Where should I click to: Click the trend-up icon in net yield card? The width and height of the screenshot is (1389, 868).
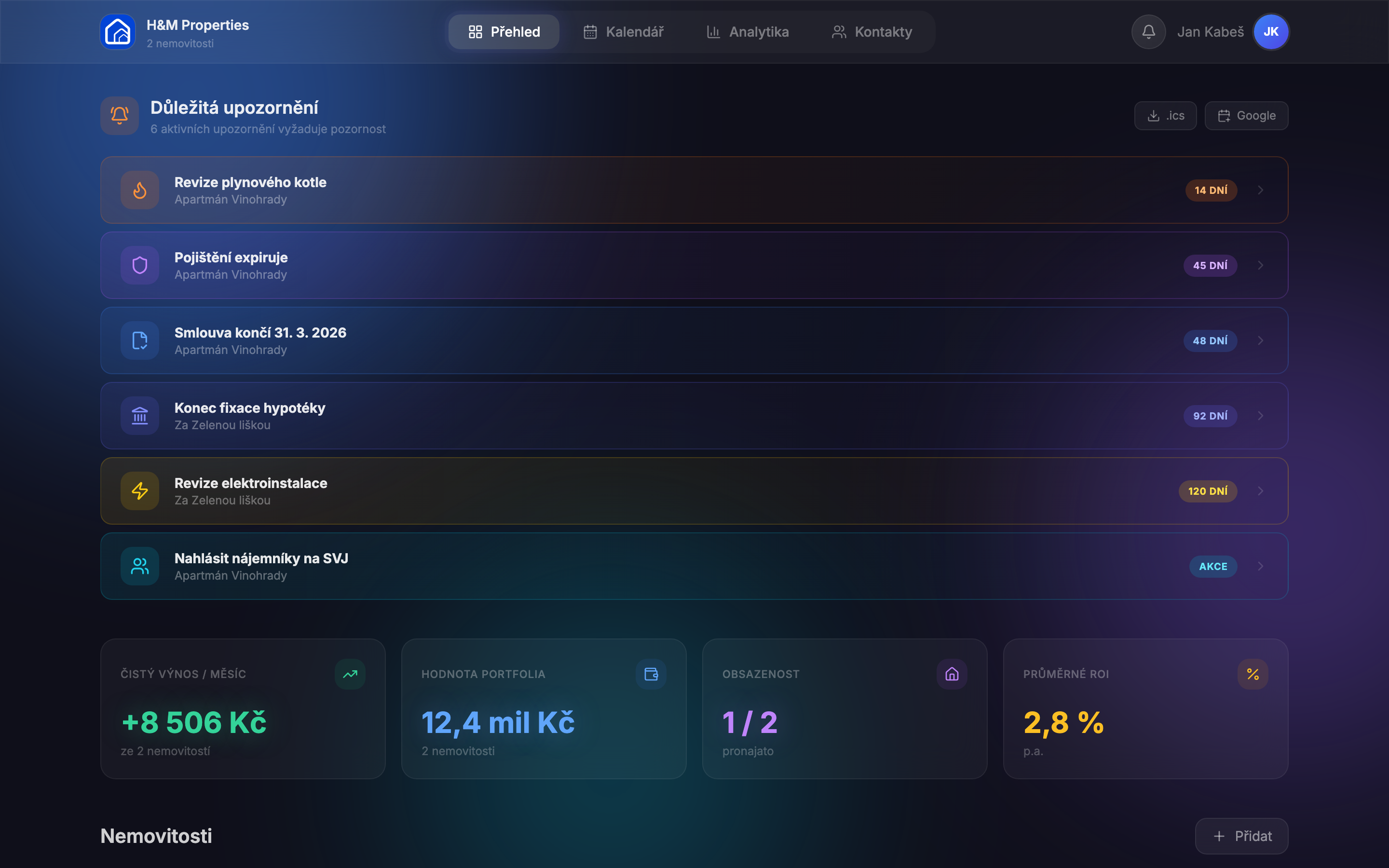tap(350, 674)
